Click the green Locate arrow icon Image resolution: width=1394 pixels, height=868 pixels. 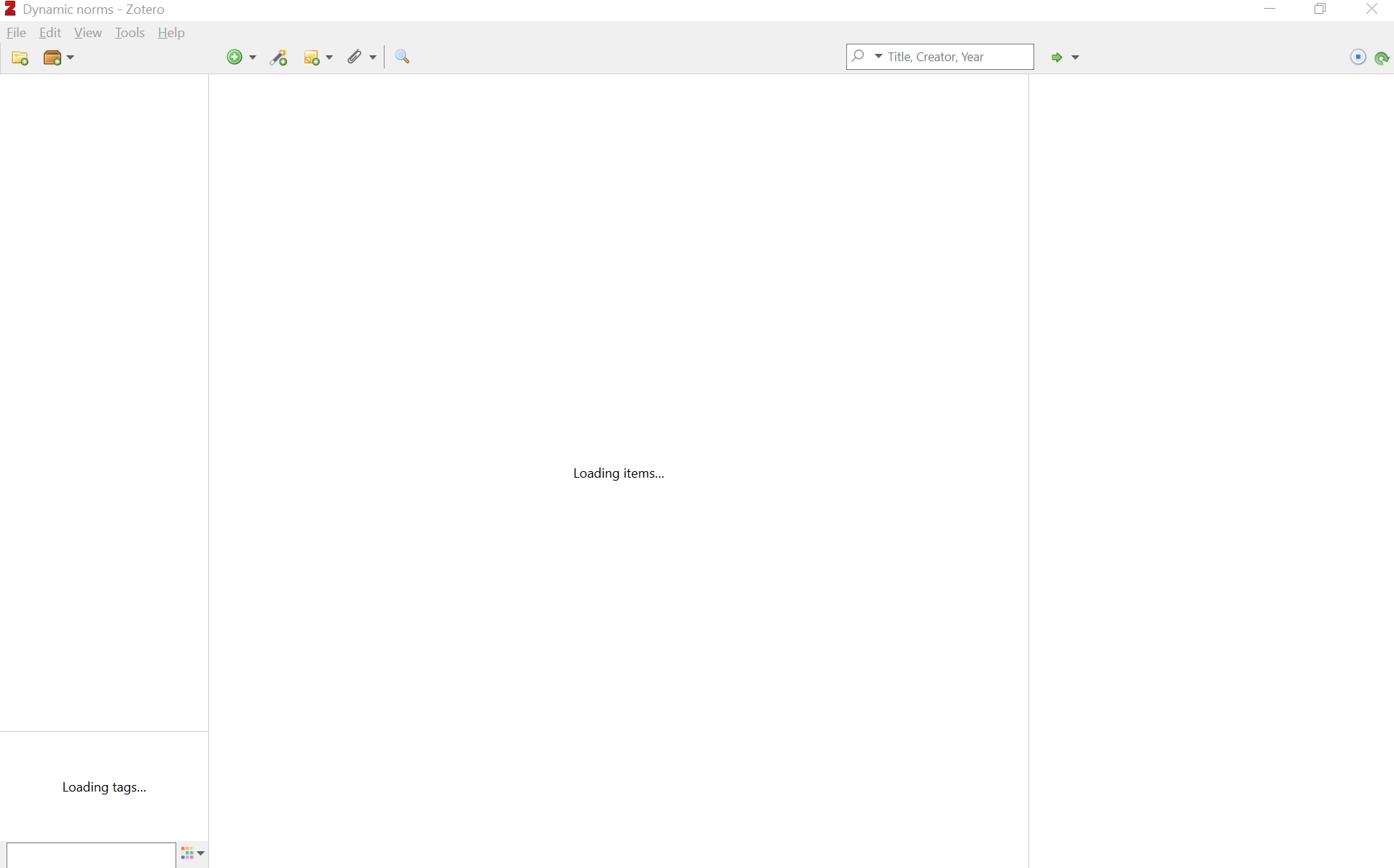1057,58
